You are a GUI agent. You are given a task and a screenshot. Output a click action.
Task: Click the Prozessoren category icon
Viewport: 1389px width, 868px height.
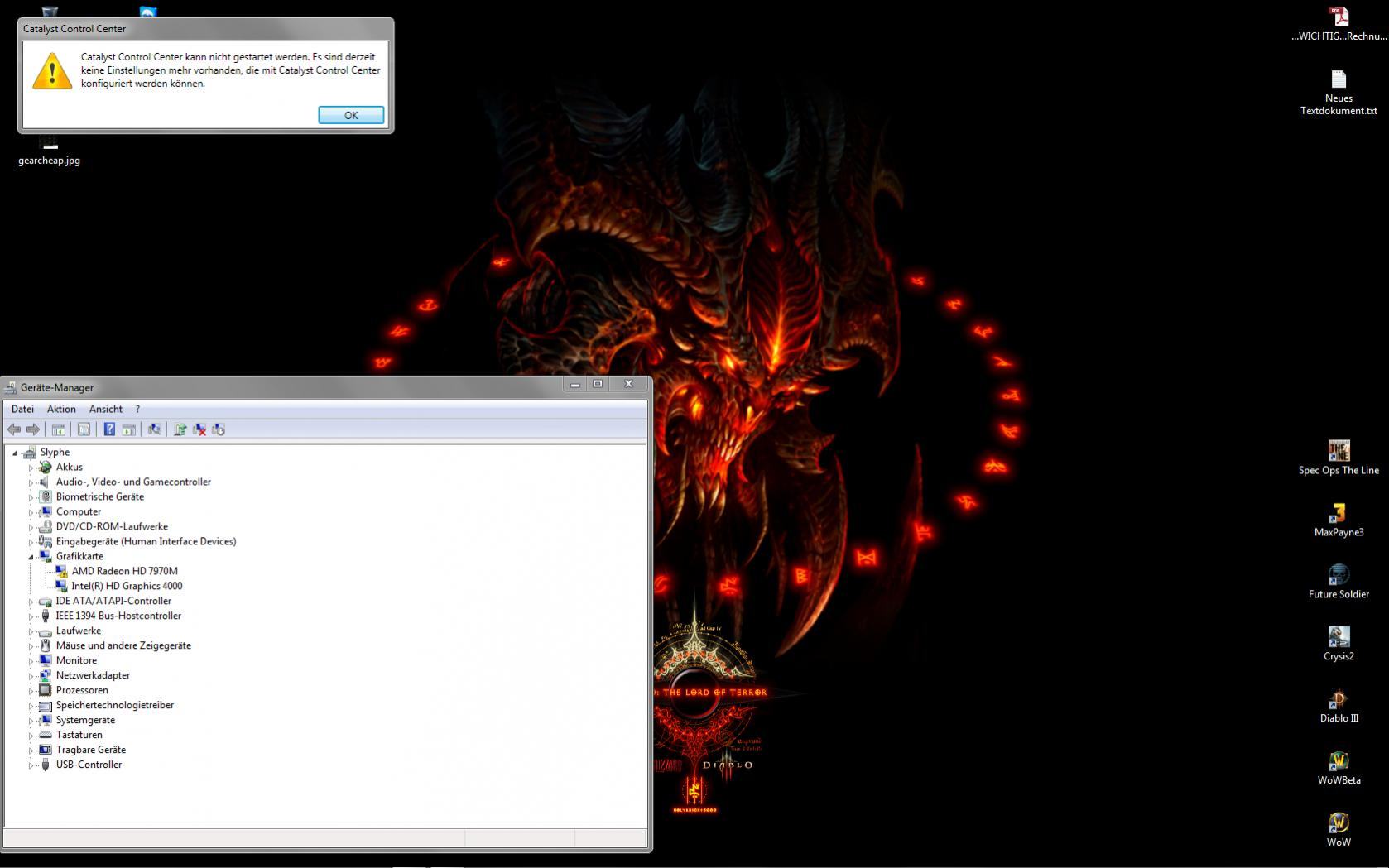[x=46, y=690]
